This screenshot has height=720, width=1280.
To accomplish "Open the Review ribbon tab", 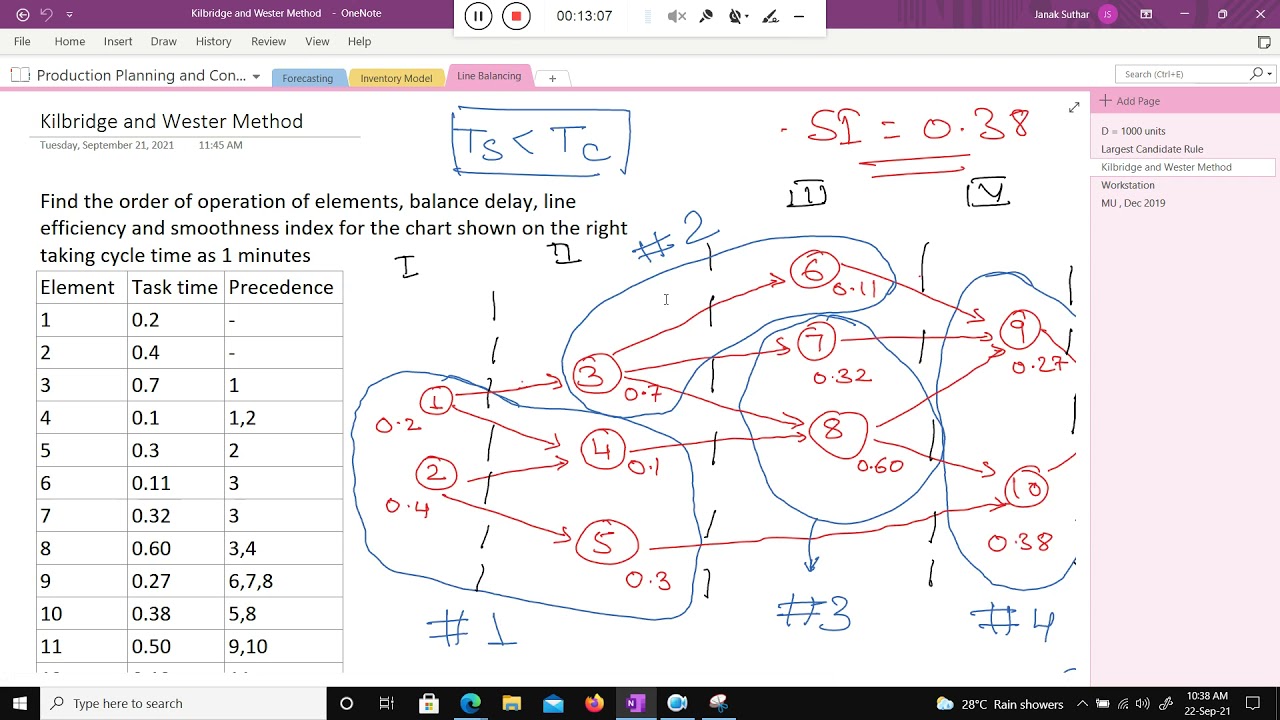I will coord(268,41).
